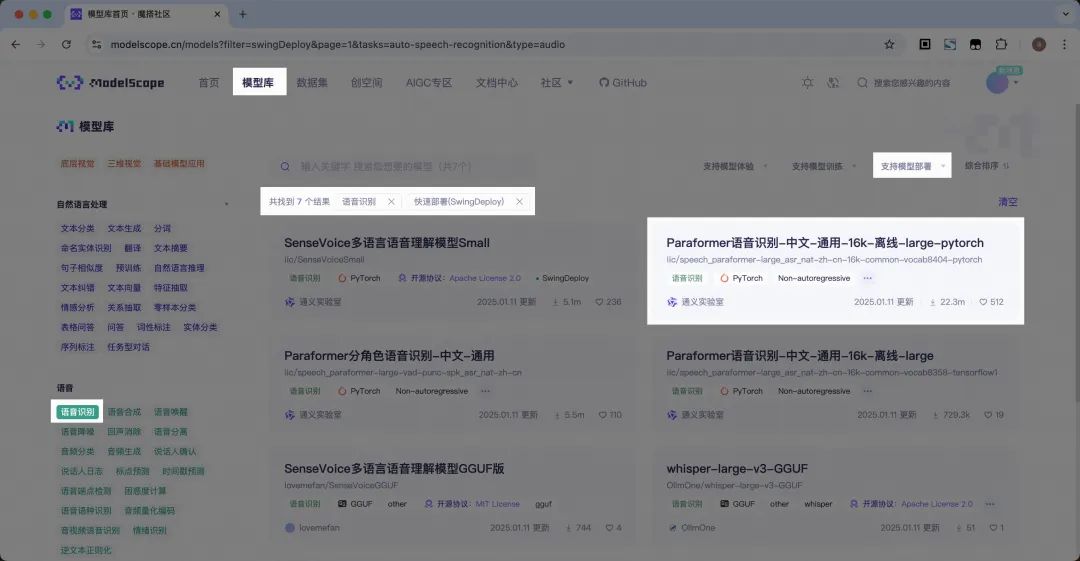Toggle the 情感分析 task filter

tap(77, 307)
